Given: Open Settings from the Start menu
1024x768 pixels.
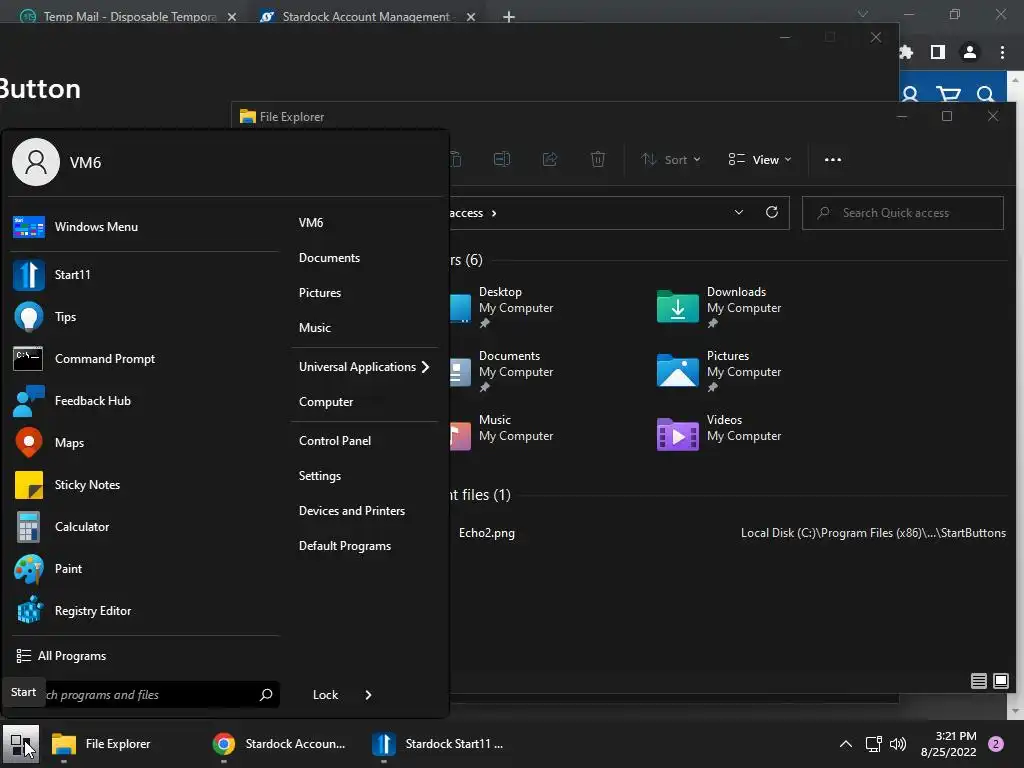Looking at the screenshot, I should pyautogui.click(x=320, y=475).
